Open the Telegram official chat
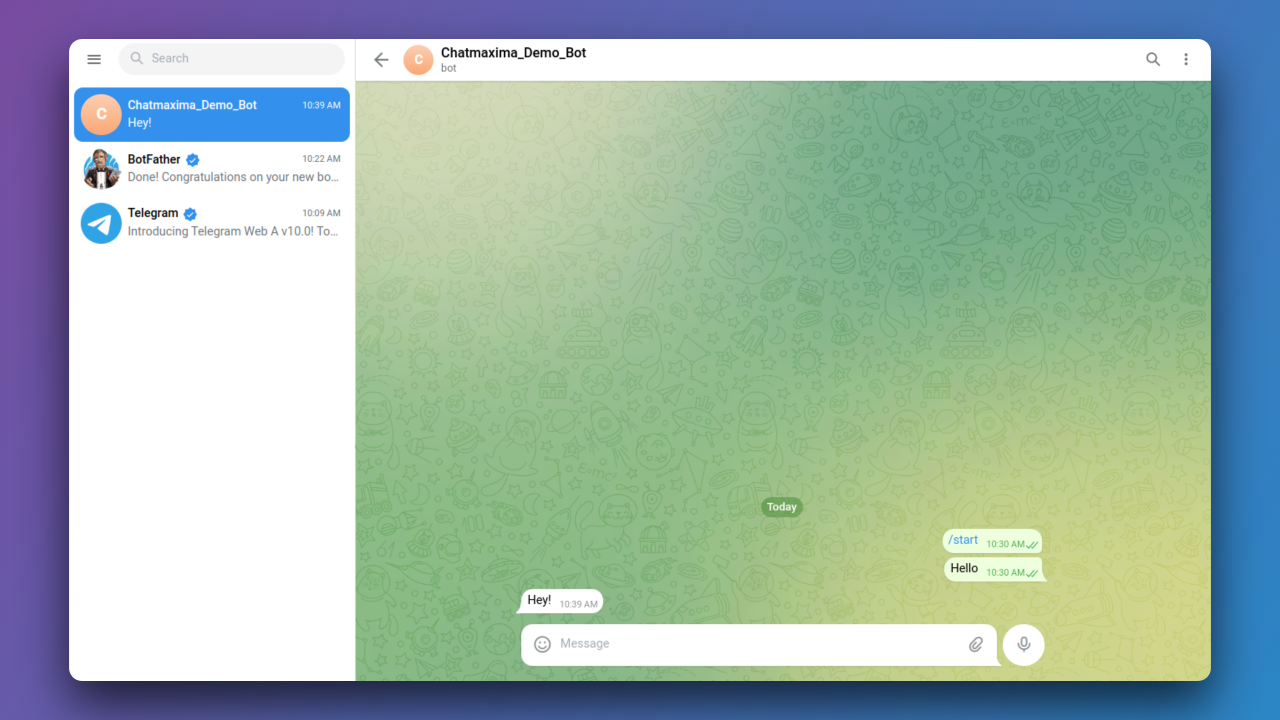Image resolution: width=1280 pixels, height=720 pixels. [212, 222]
